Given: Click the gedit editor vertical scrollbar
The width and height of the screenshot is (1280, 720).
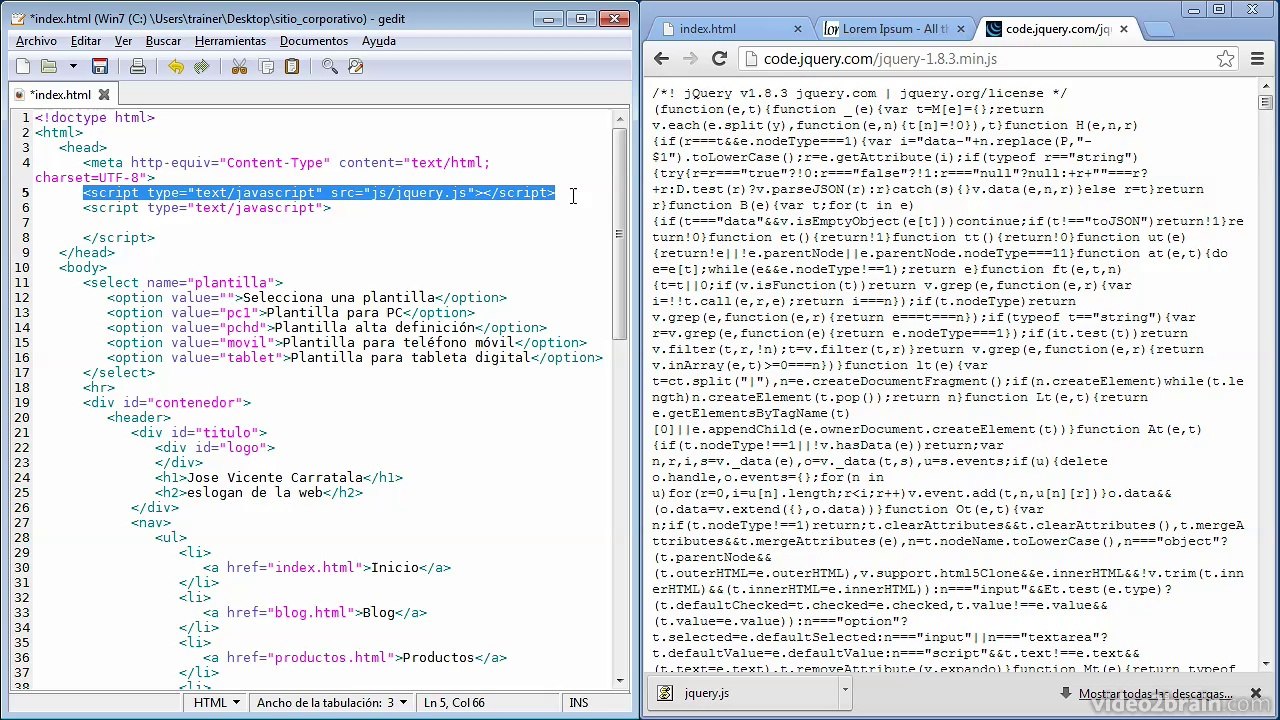Looking at the screenshot, I should point(620,233).
